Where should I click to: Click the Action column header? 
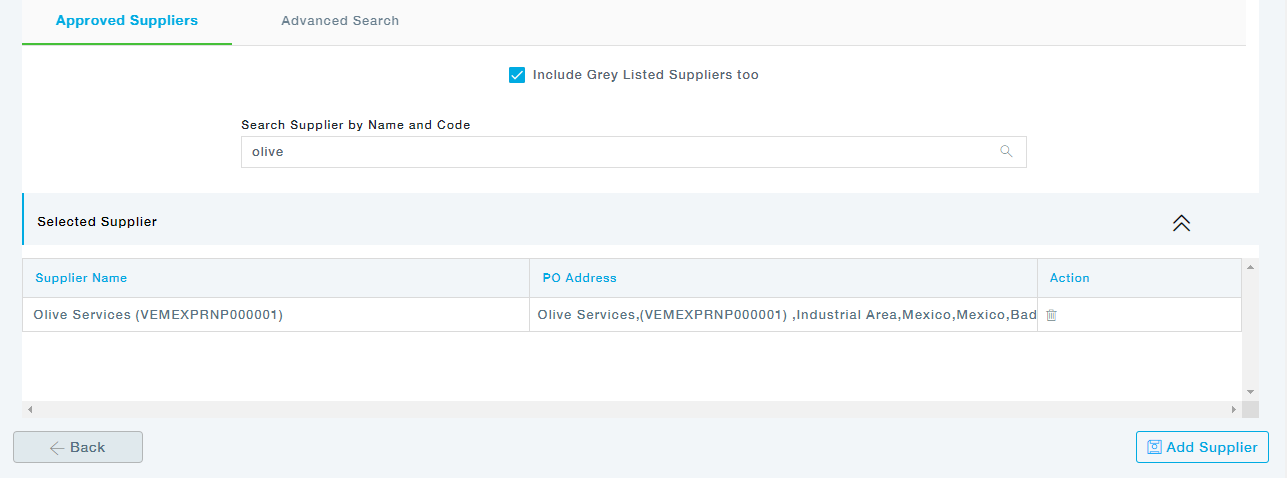(x=1069, y=278)
